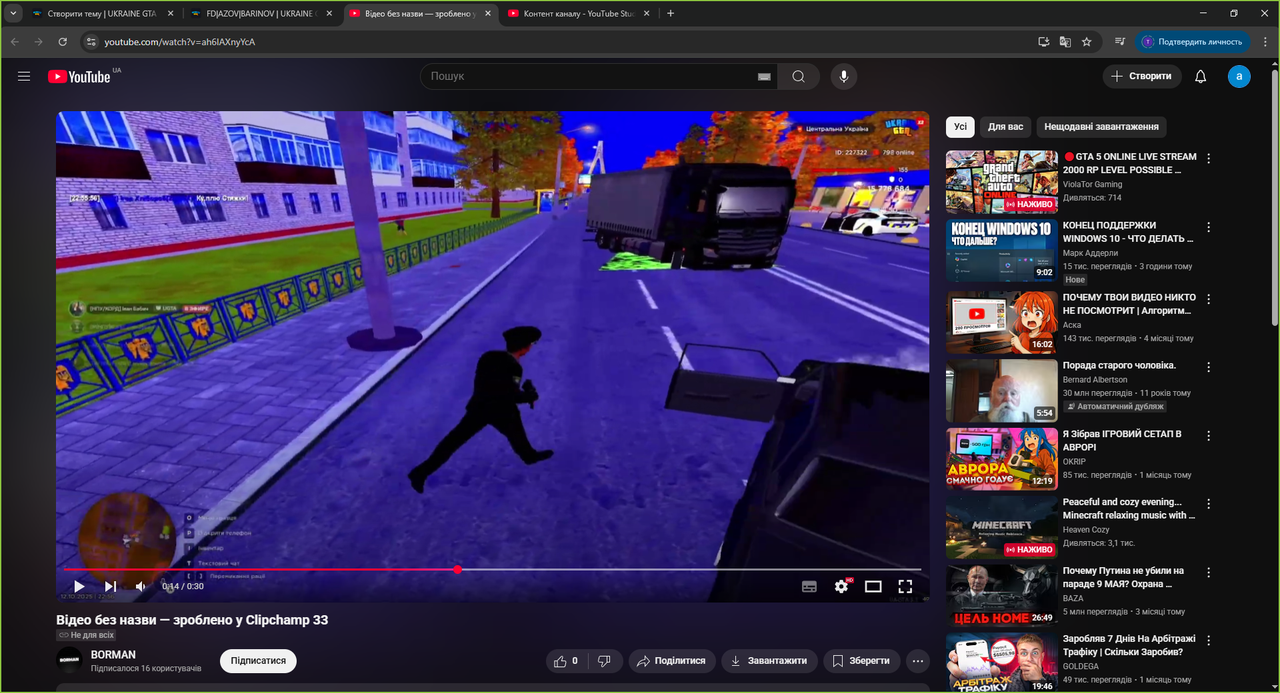Open options for ПОЧЕМУ ТВОИ ВИДЕО НИКТО
The height and width of the screenshot is (693, 1280).
click(1209, 297)
